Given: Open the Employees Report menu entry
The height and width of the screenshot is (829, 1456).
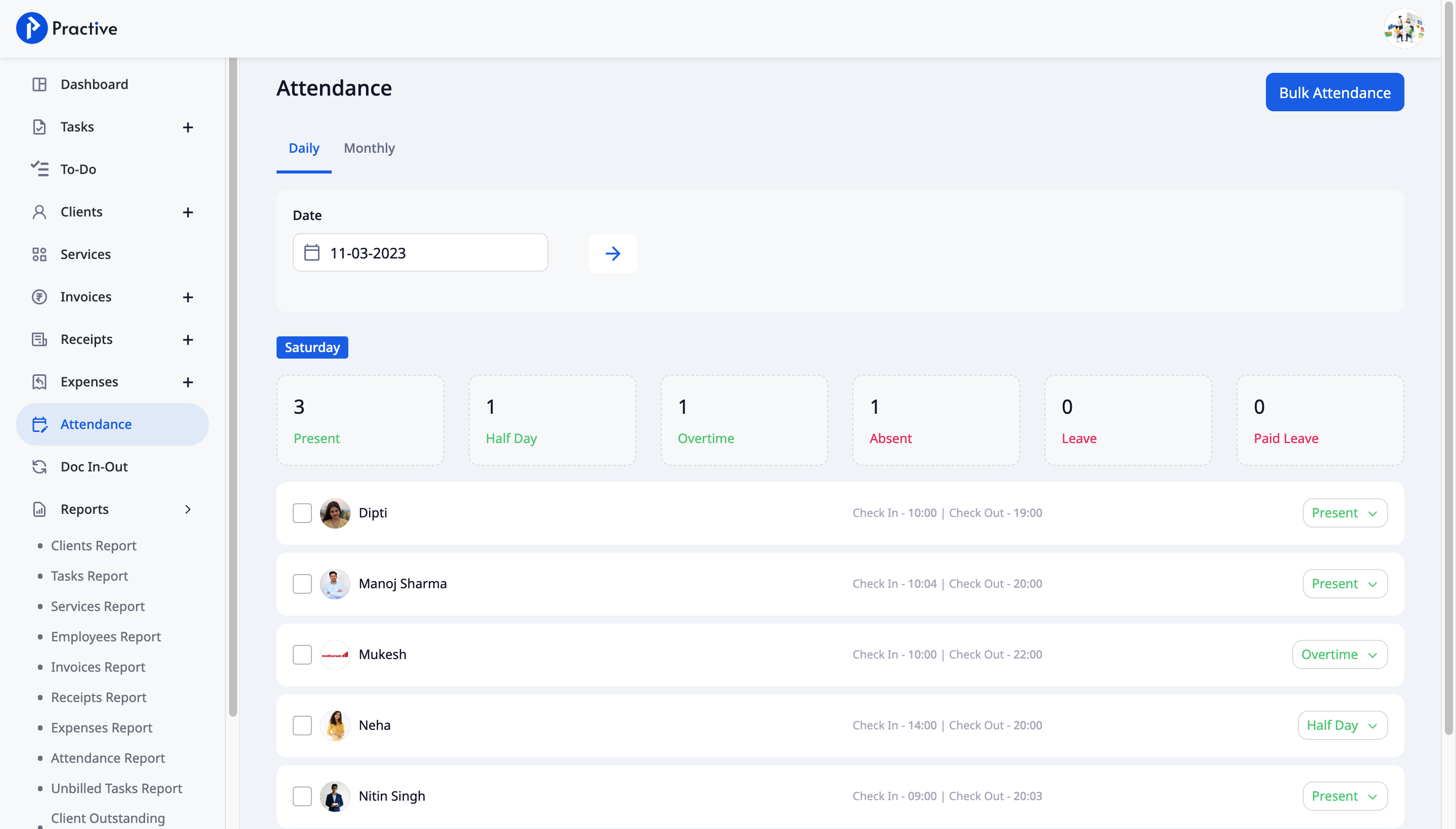Looking at the screenshot, I should click(x=106, y=637).
